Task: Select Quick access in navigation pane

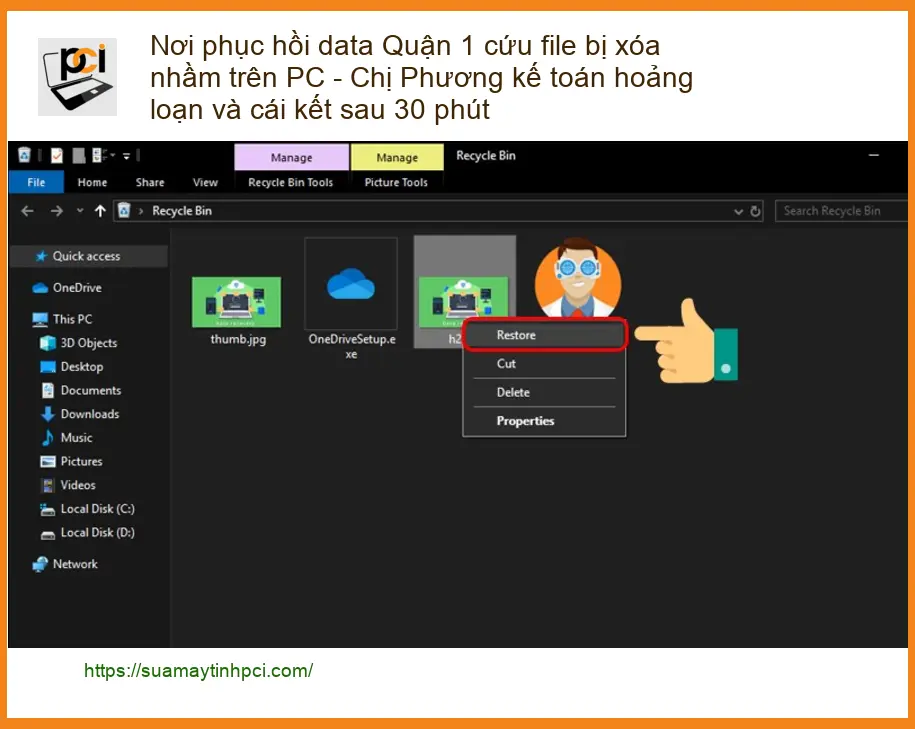Action: pyautogui.click(x=89, y=256)
